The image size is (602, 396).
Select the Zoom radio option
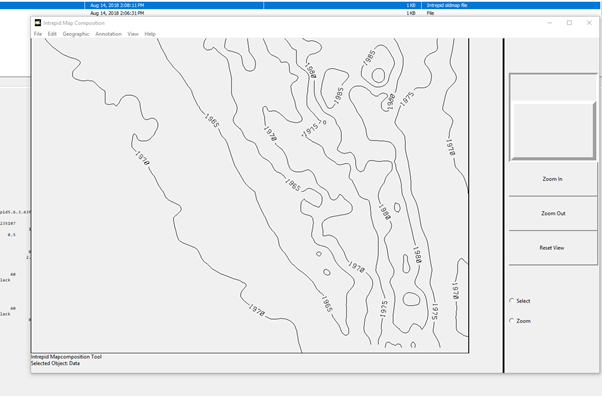pyautogui.click(x=512, y=320)
